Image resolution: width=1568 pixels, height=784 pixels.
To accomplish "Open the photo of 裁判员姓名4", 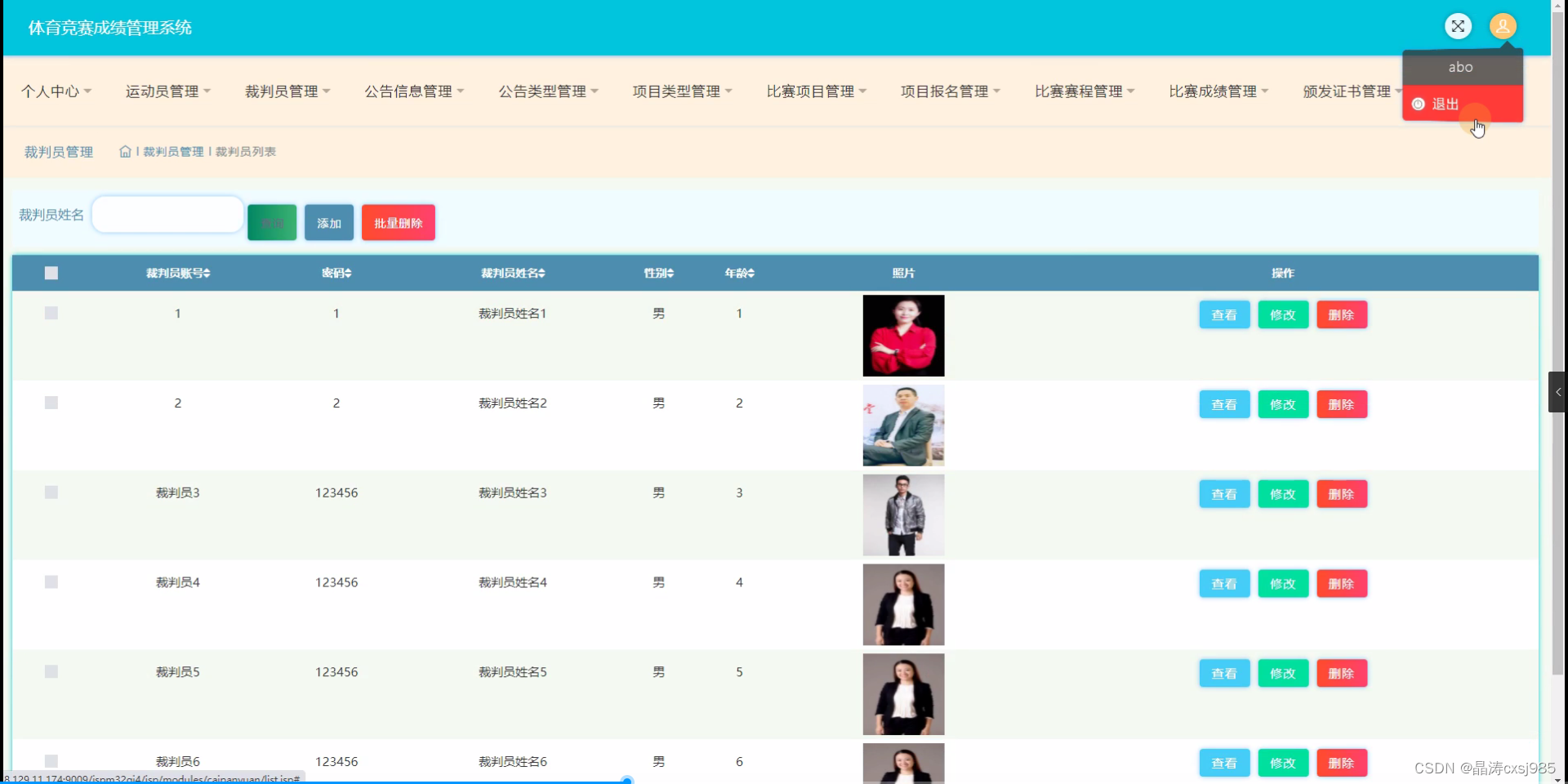I will [x=903, y=604].
